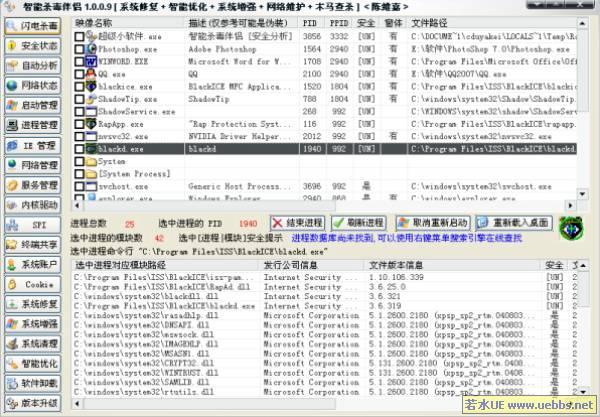This screenshot has width=600, height=417.
Task: Click the 超级小软件.exe process icon
Action: pos(91,36)
